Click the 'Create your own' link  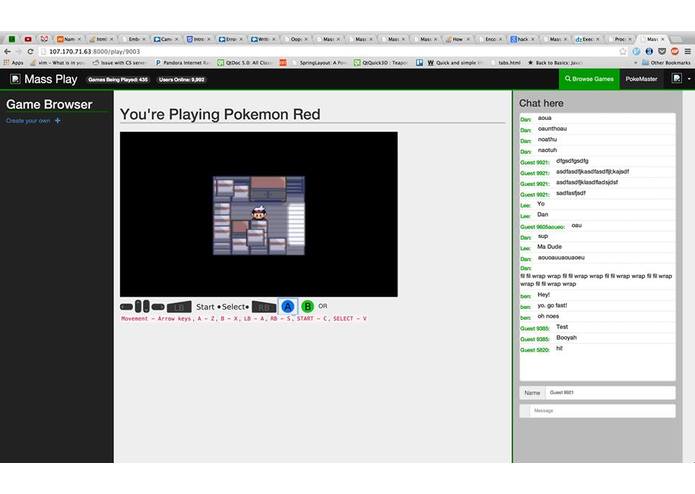click(28, 121)
